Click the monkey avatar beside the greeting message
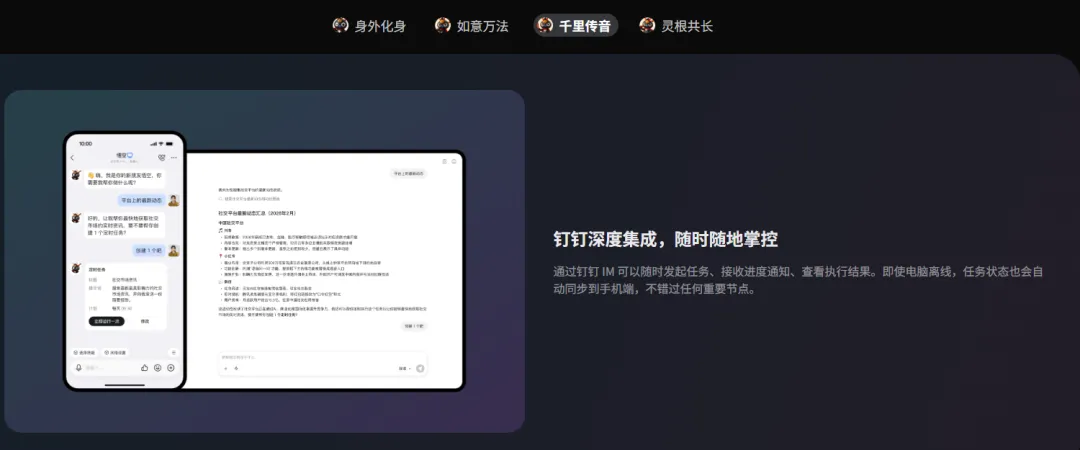The width and height of the screenshot is (1080, 450). [77, 175]
